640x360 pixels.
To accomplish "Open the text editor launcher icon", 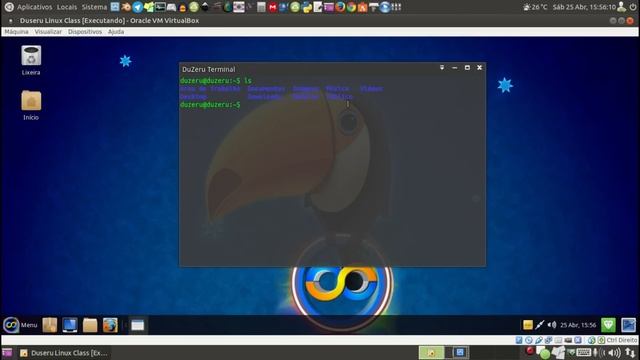I will pyautogui.click(x=318, y=7).
